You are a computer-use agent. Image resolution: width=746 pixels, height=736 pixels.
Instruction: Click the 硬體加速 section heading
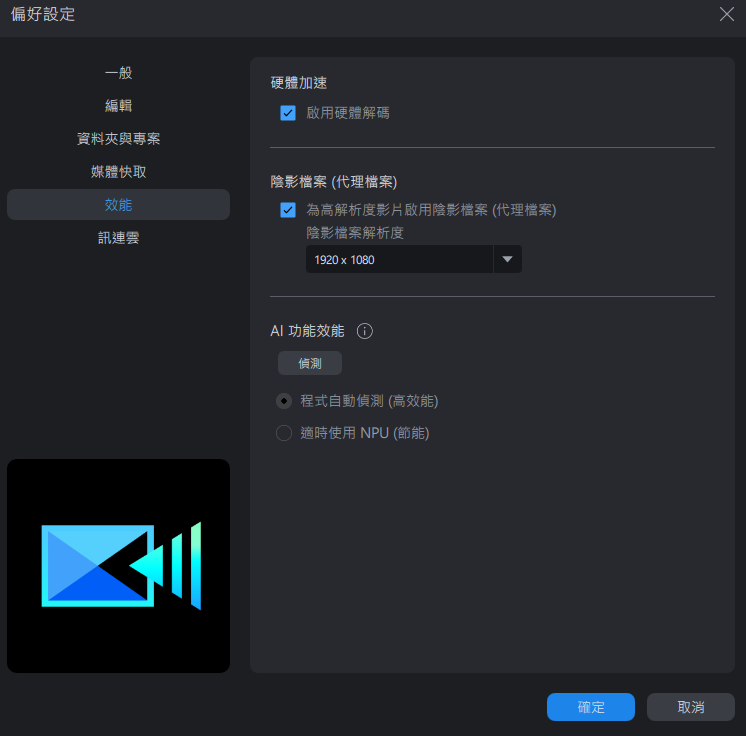point(299,83)
